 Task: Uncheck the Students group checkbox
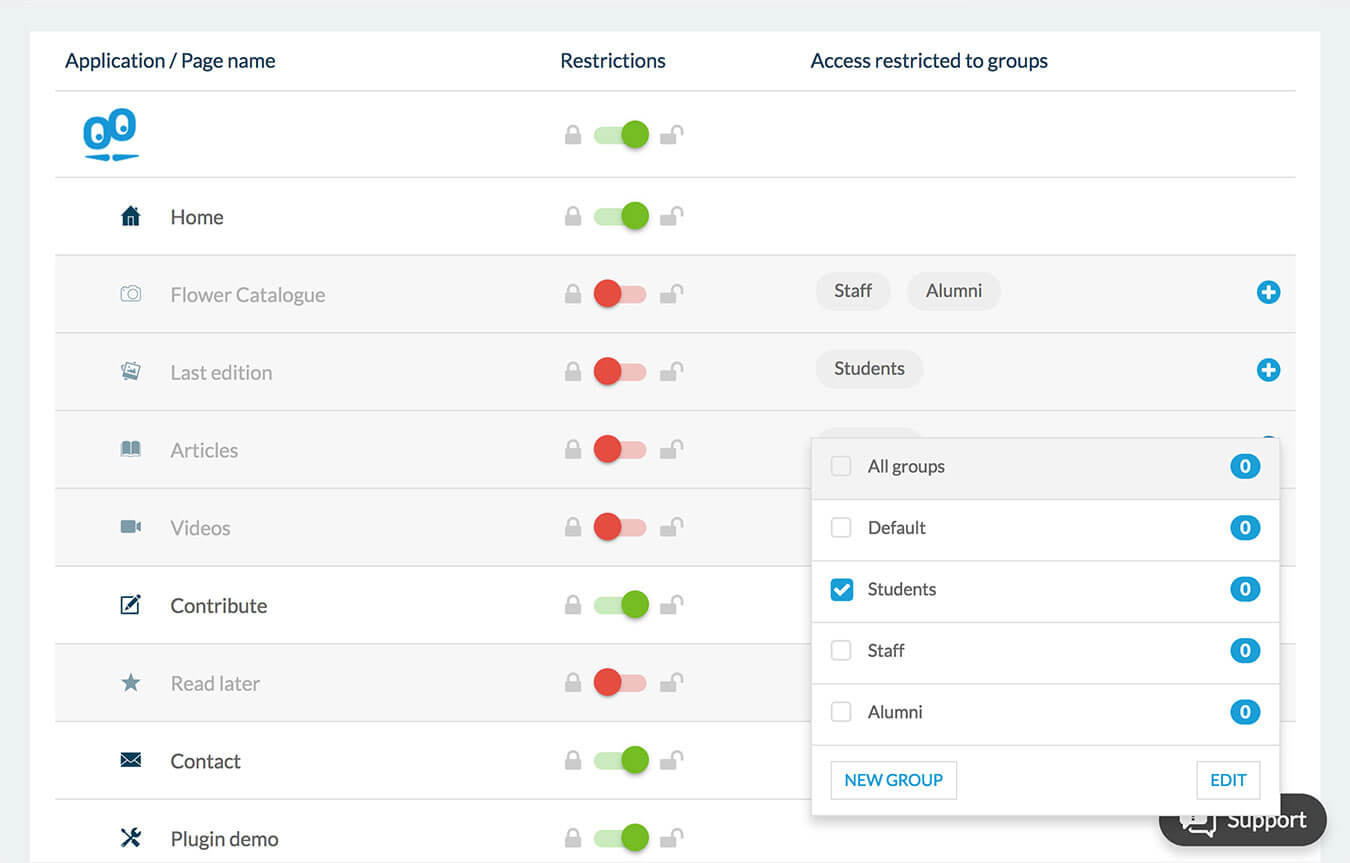(x=842, y=590)
